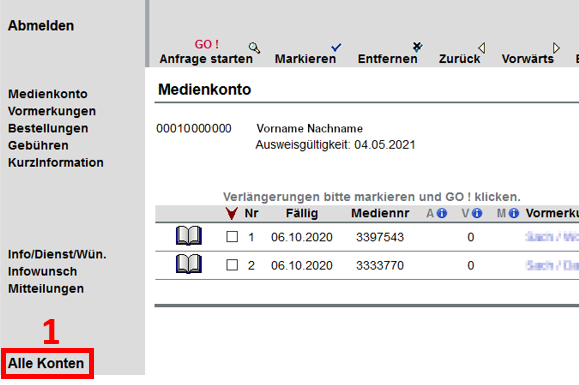Click the name Vorname Nachname

tap(309, 128)
